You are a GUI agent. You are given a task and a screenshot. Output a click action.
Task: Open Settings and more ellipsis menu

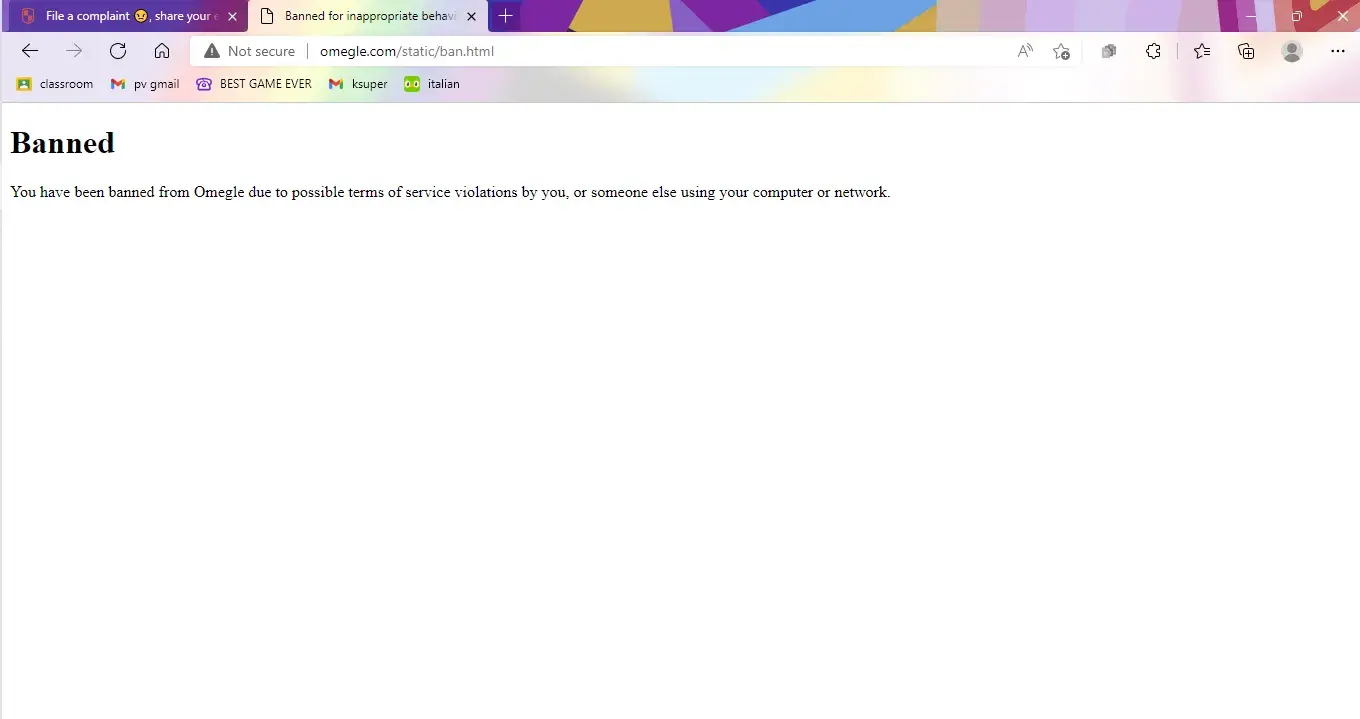[1338, 51]
